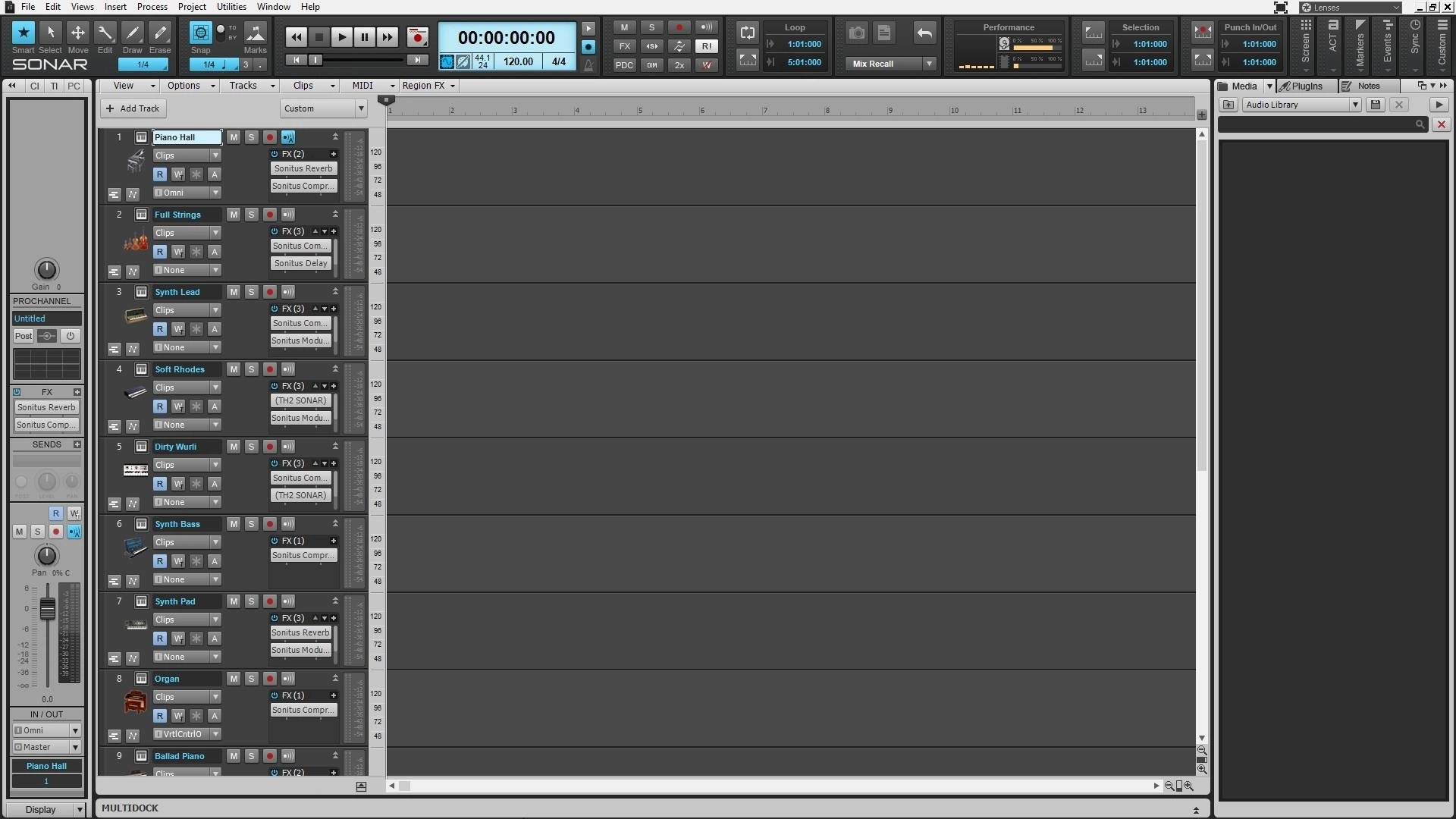Rewind the transport
Screen dimensions: 1456x819
click(296, 36)
